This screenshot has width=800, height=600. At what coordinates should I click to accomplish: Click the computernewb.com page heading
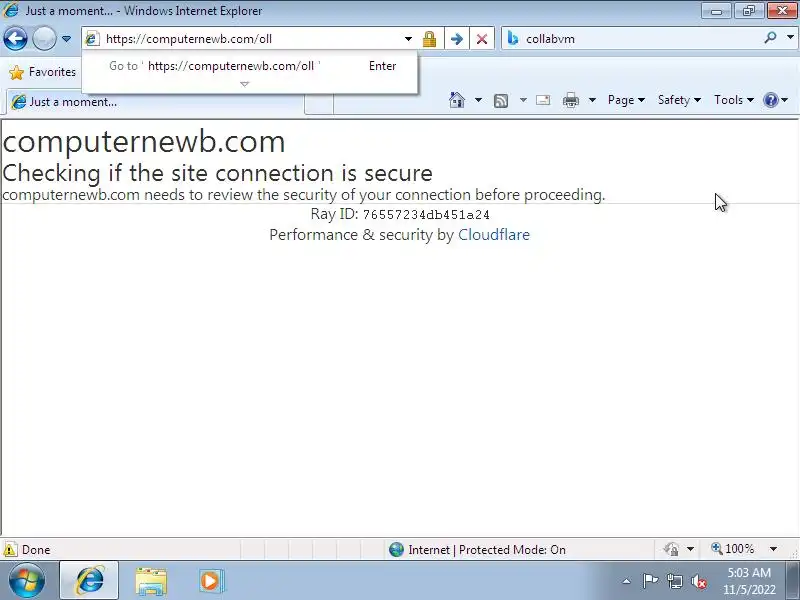(x=144, y=141)
